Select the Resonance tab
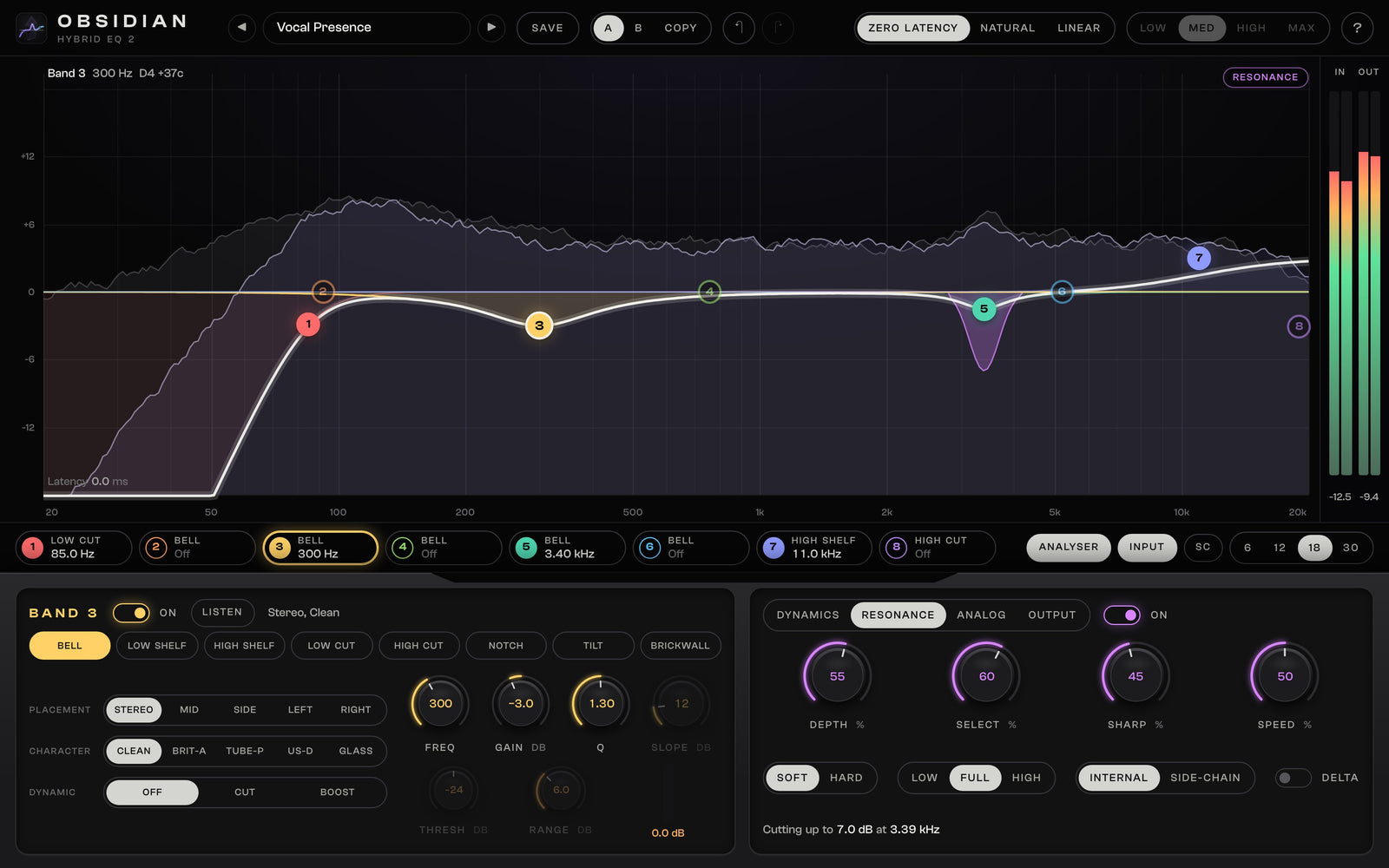This screenshot has height=868, width=1389. pyautogui.click(x=898, y=615)
